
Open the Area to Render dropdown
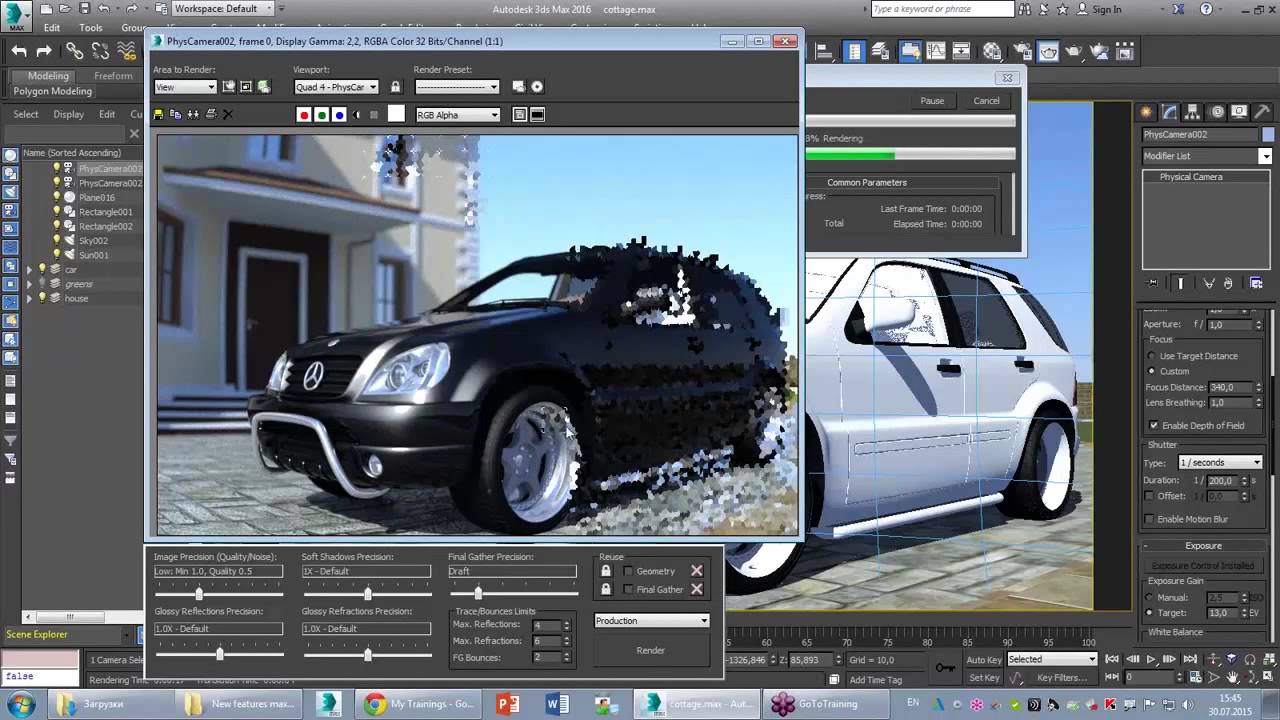185,87
